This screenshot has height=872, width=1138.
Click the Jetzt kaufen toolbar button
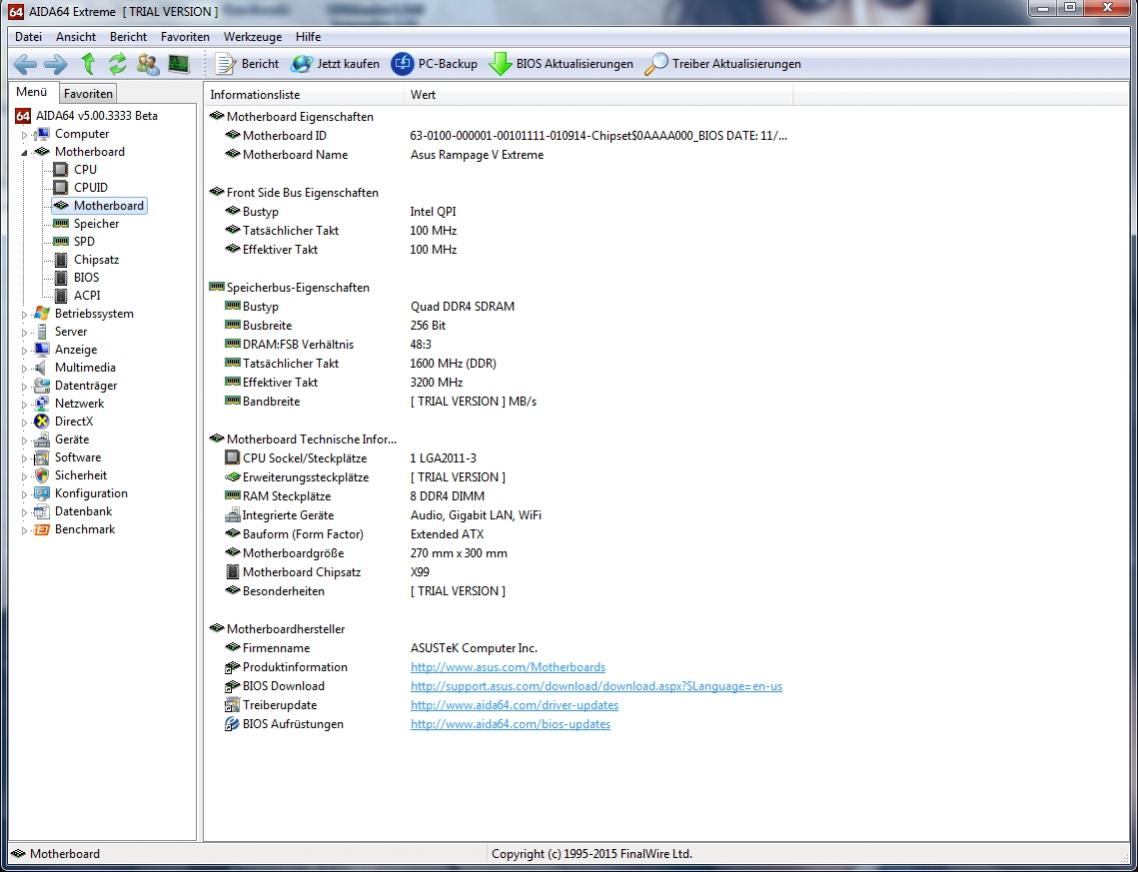click(x=335, y=64)
